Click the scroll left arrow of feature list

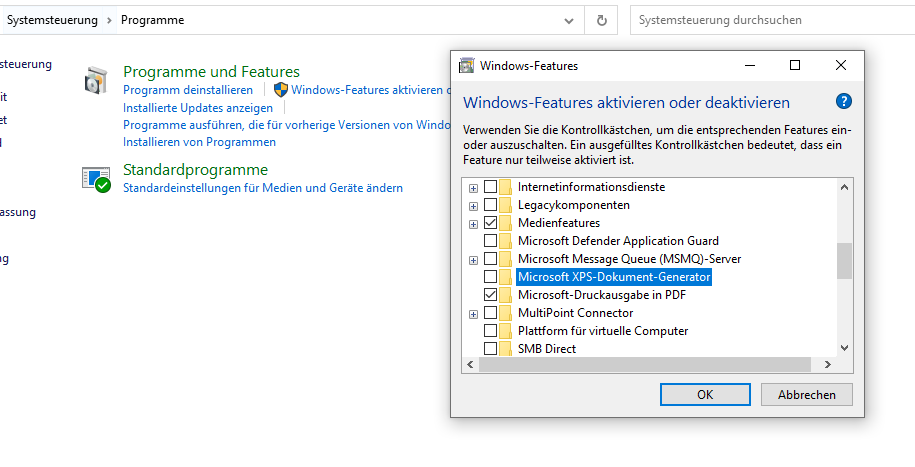[x=470, y=364]
